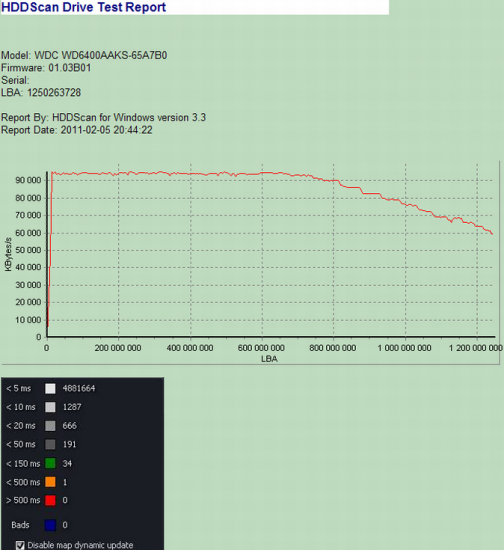Viewport: 504px width, 550px height.
Task: Click the red swatch for > 500 ms
Action: [50, 500]
